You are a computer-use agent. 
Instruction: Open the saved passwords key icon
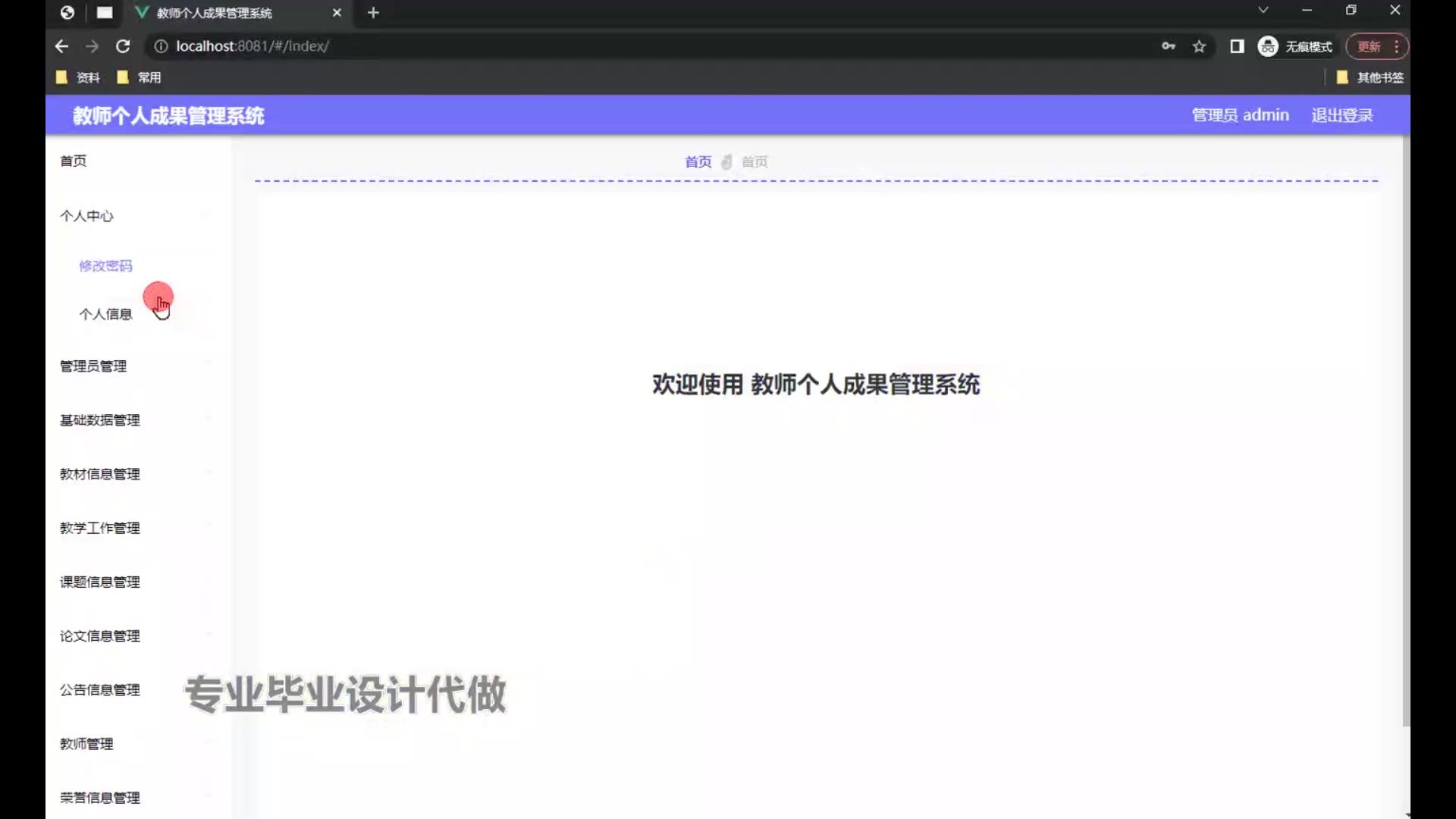coord(1168,46)
